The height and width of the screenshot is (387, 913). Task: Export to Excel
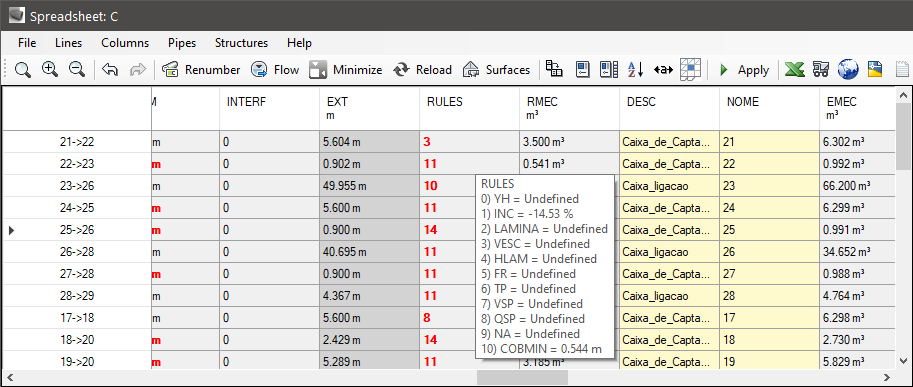(x=794, y=69)
